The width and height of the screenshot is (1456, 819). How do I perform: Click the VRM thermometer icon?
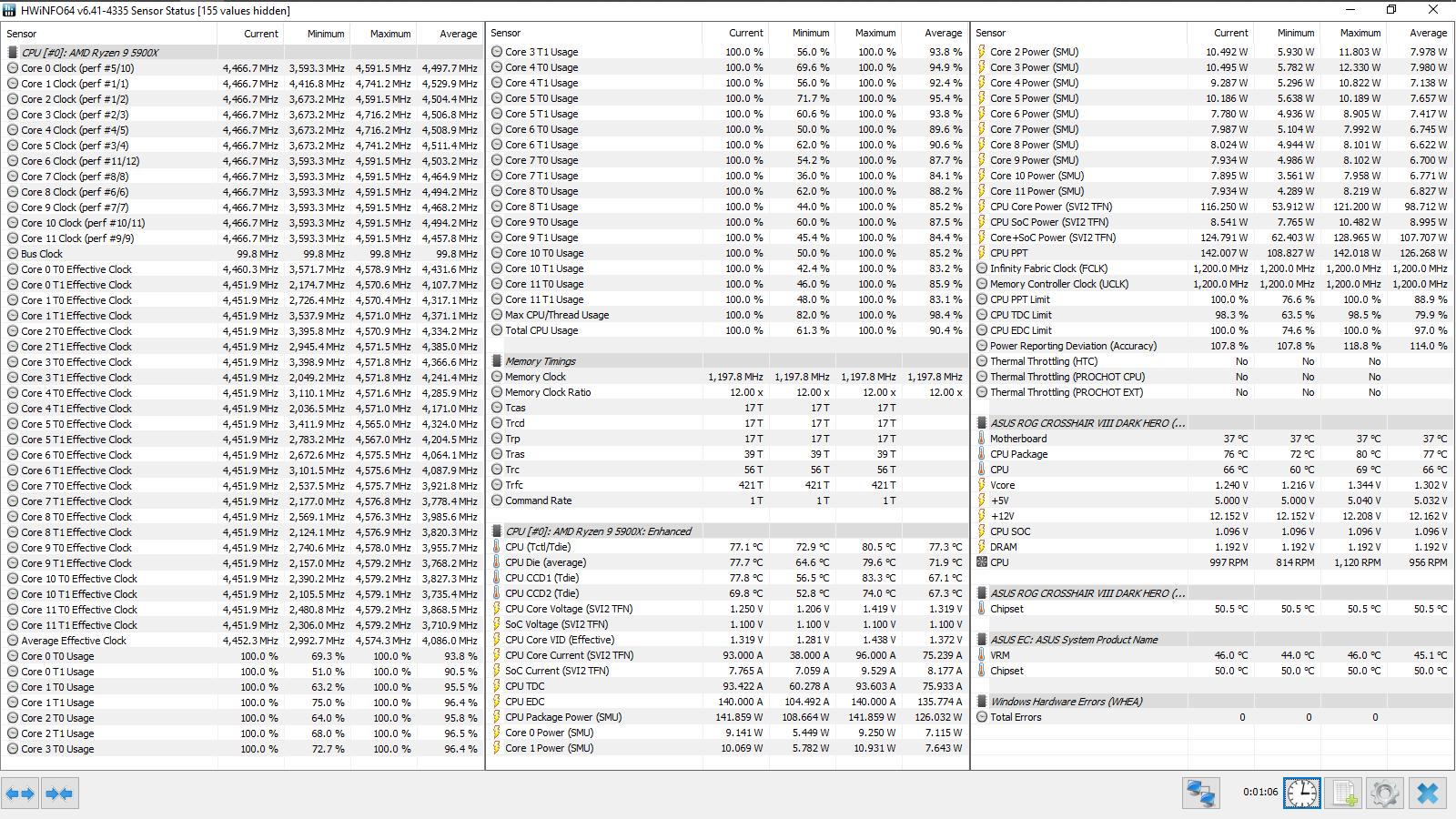981,655
